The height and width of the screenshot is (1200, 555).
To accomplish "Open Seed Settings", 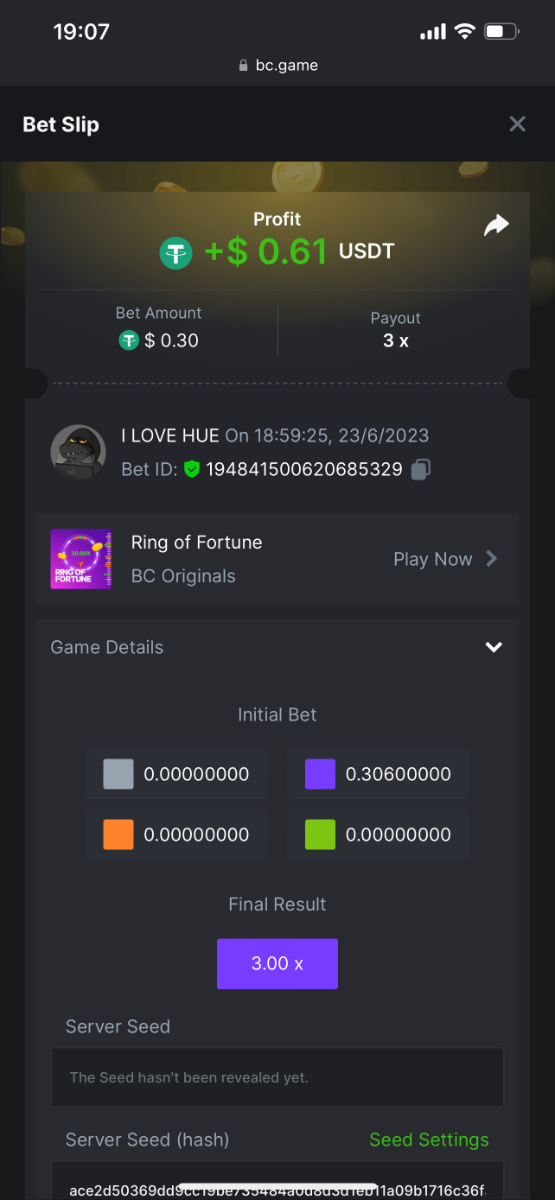I will [429, 1140].
